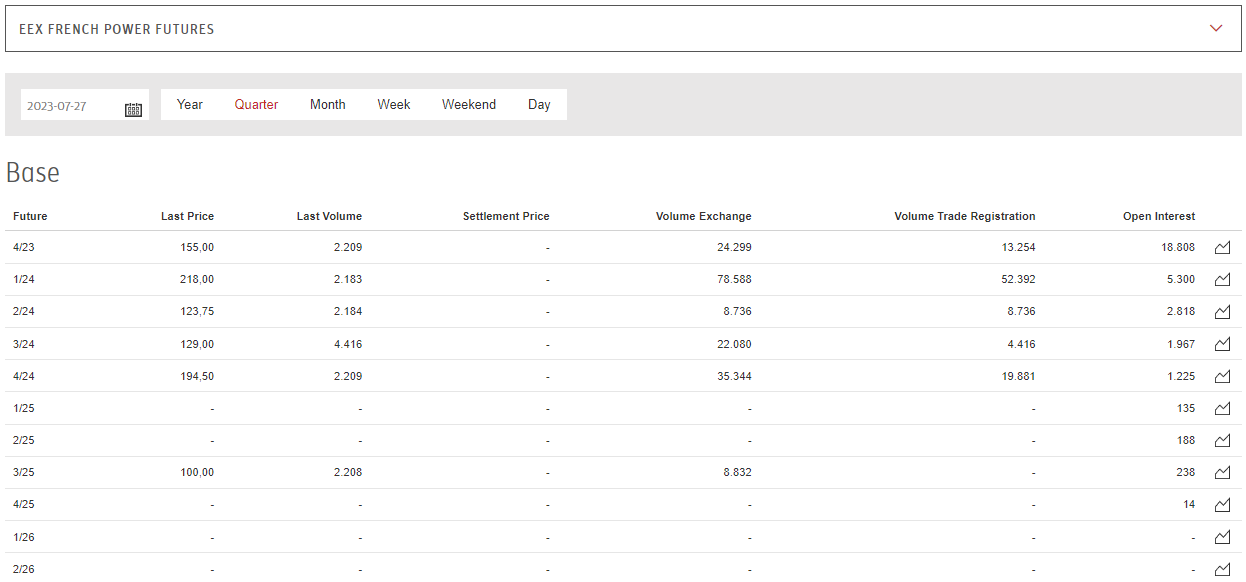This screenshot has height=582, width=1246.
Task: Open chart for the 2/24 future
Action: (x=1222, y=312)
